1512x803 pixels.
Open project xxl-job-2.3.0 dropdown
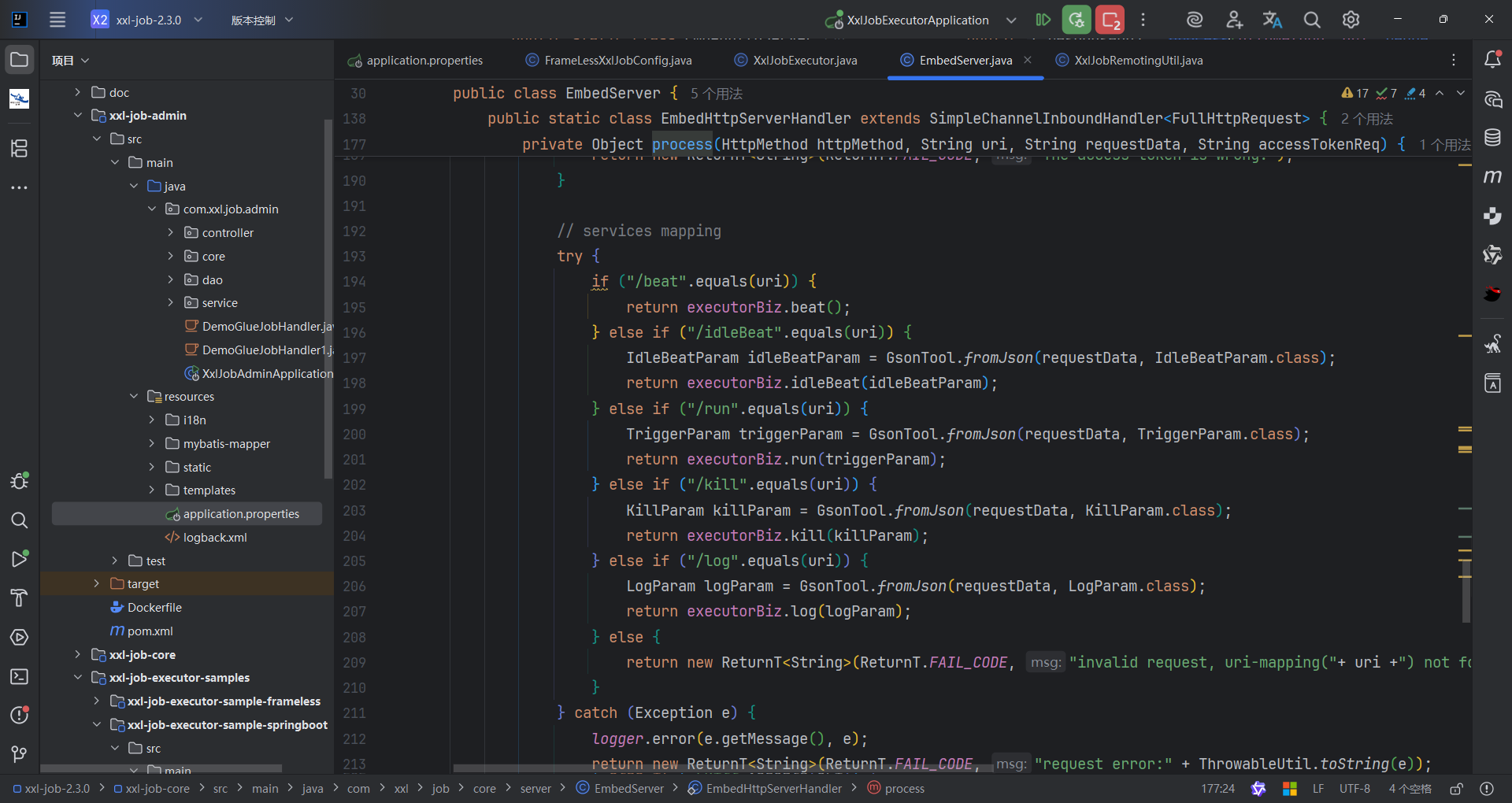pos(146,20)
